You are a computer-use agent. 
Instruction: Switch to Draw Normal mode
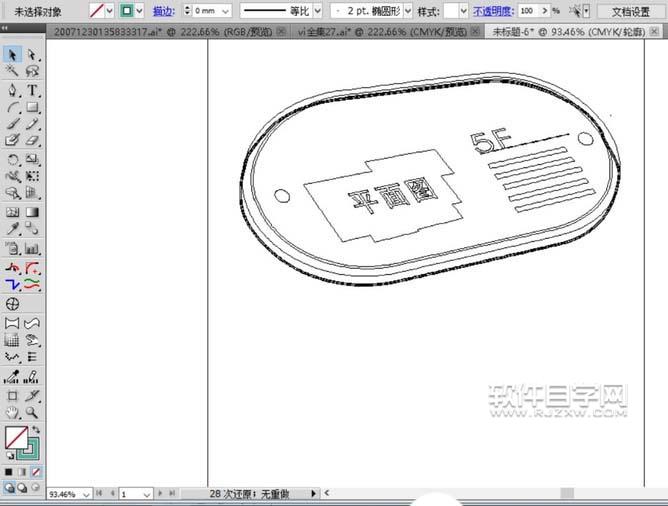pos(9,487)
